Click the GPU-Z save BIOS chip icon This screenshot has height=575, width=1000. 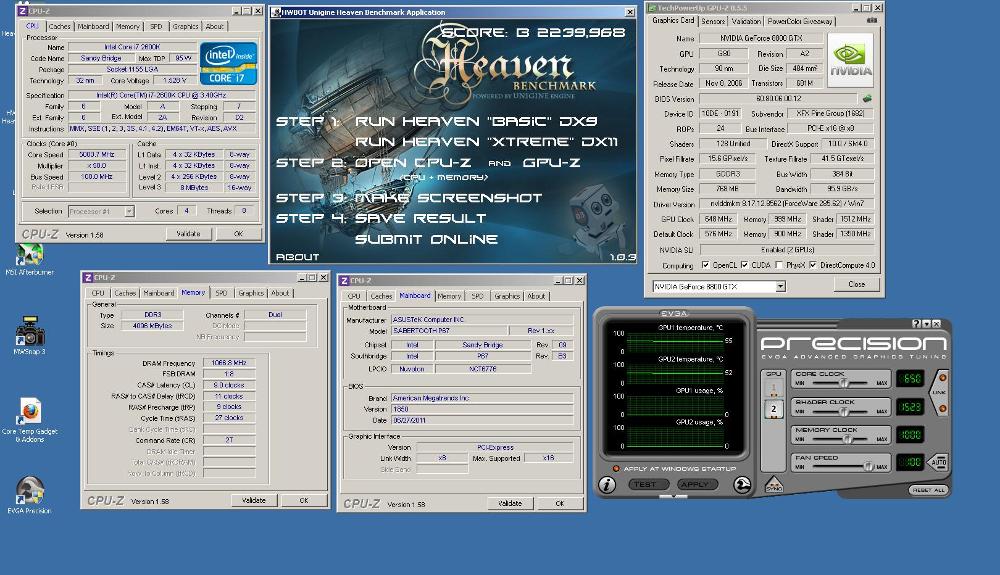[867, 99]
